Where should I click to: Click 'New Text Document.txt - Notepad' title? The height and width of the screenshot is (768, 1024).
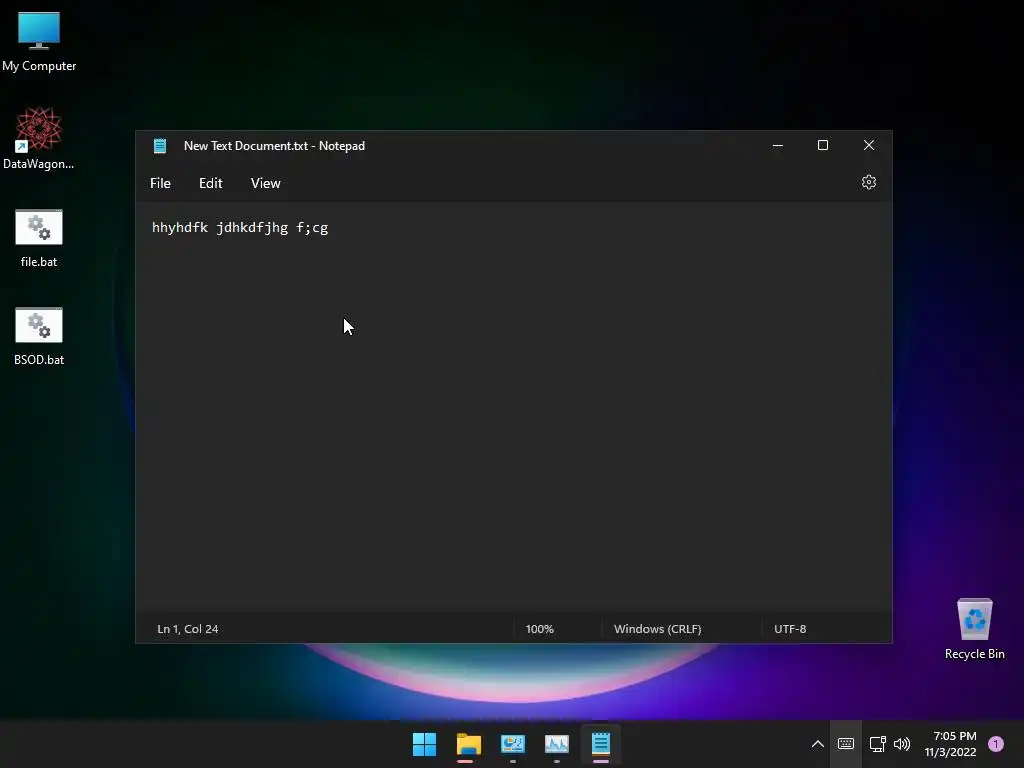(274, 146)
